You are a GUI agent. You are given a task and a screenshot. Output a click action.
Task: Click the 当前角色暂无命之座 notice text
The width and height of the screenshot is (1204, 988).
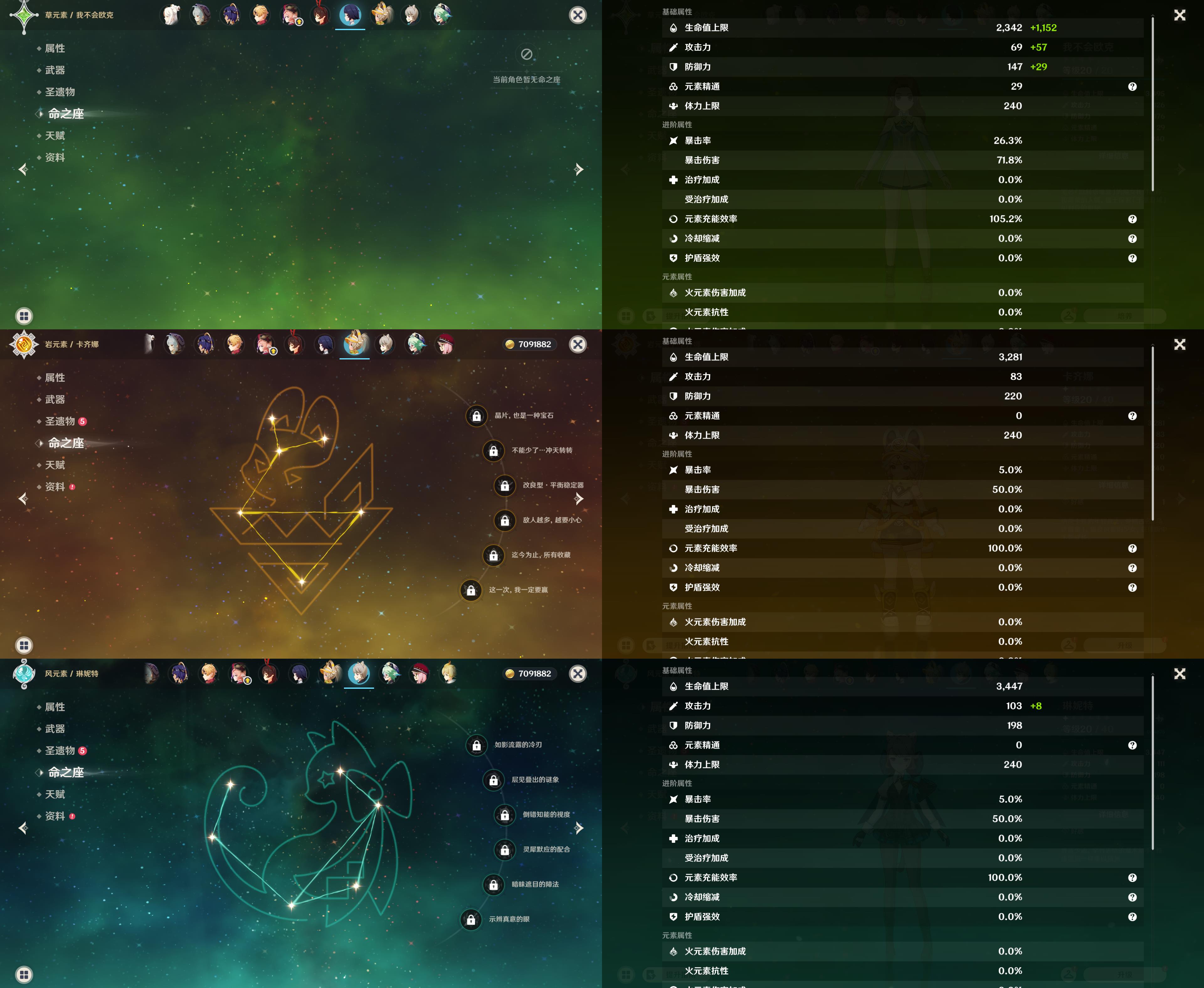click(526, 80)
